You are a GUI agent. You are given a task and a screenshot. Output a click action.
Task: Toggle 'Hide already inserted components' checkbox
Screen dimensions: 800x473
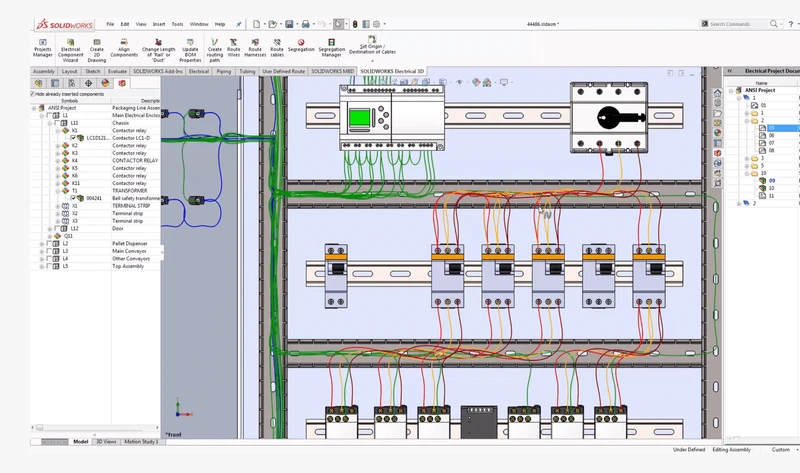(x=34, y=92)
